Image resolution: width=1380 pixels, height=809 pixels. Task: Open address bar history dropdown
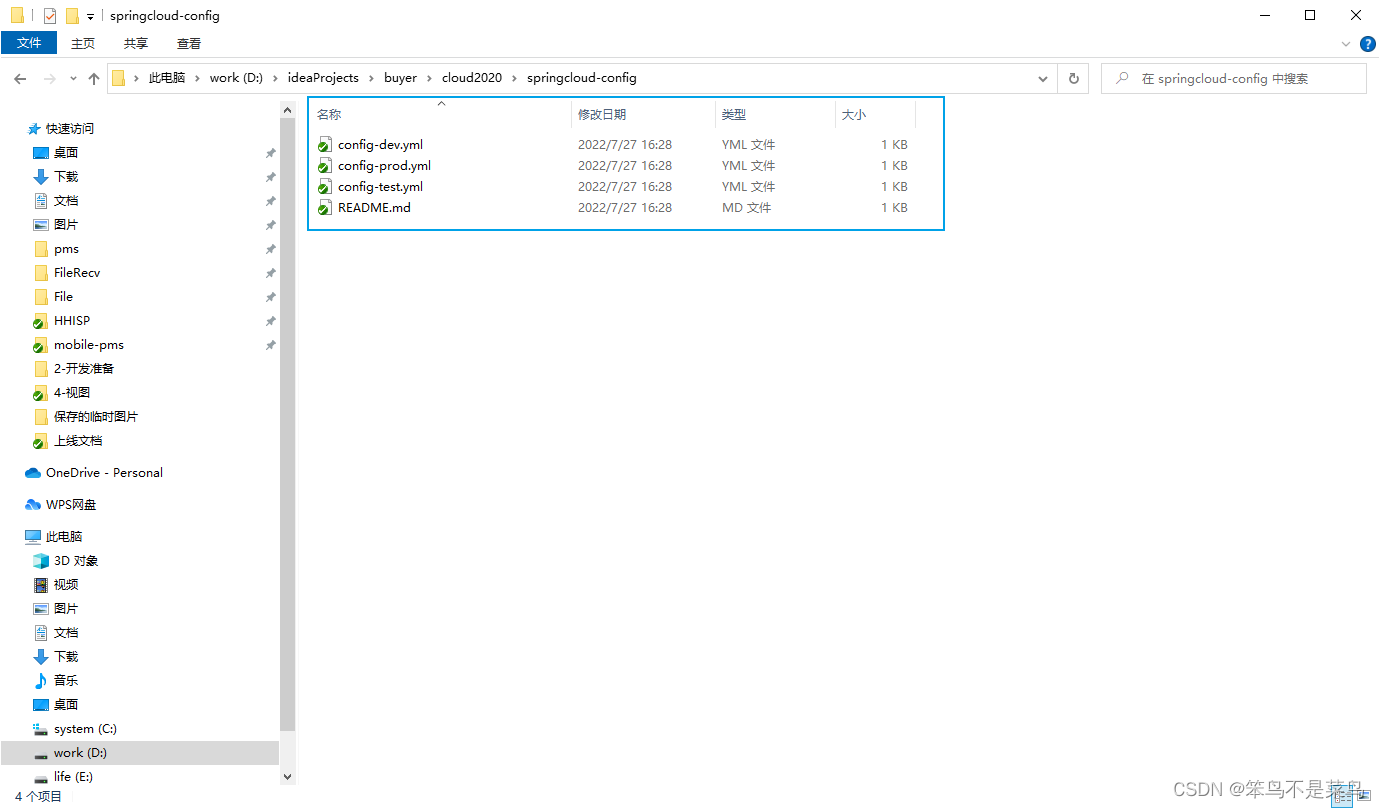coord(1043,78)
